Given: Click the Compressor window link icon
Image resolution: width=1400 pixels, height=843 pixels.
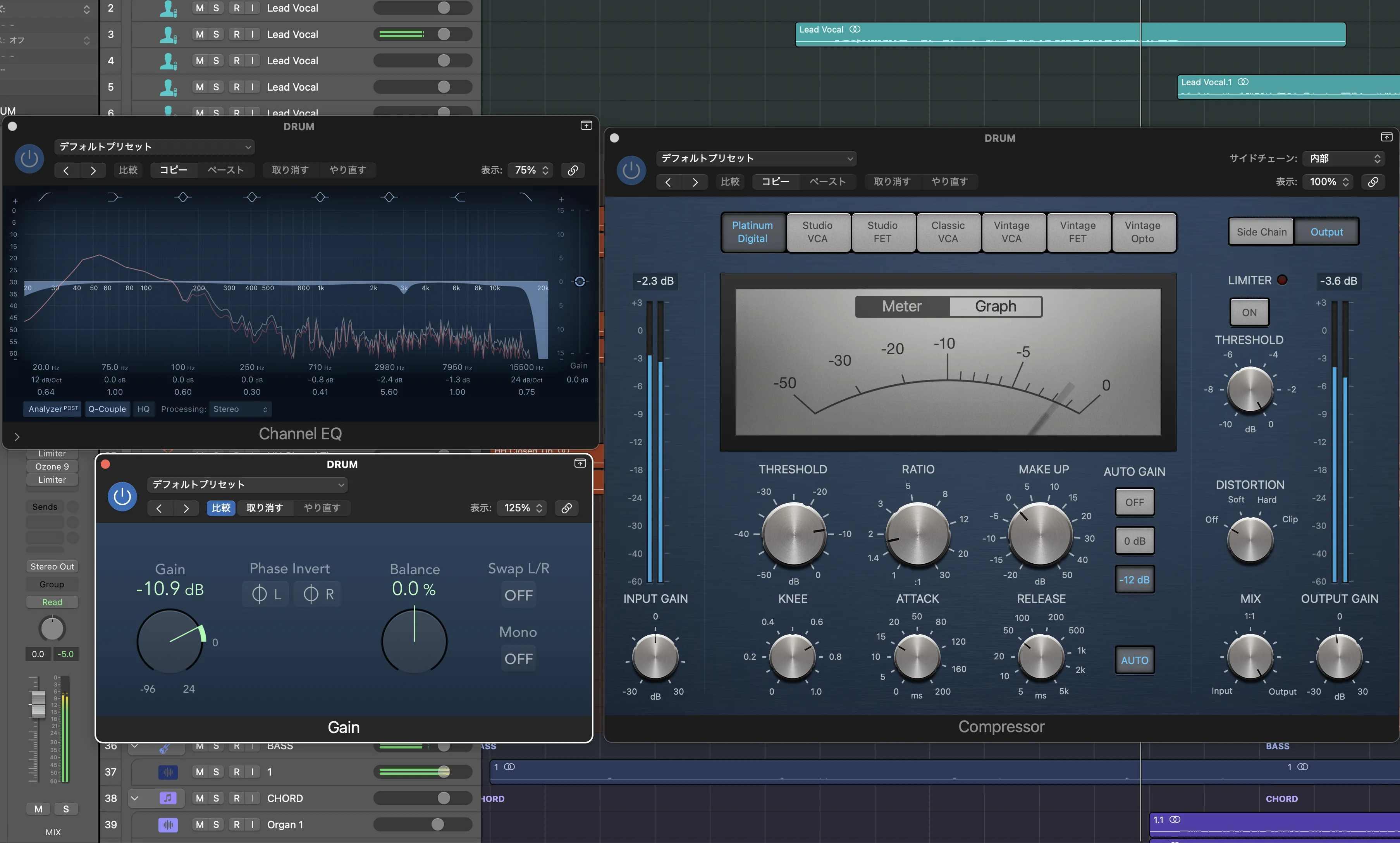Looking at the screenshot, I should pos(1373,182).
